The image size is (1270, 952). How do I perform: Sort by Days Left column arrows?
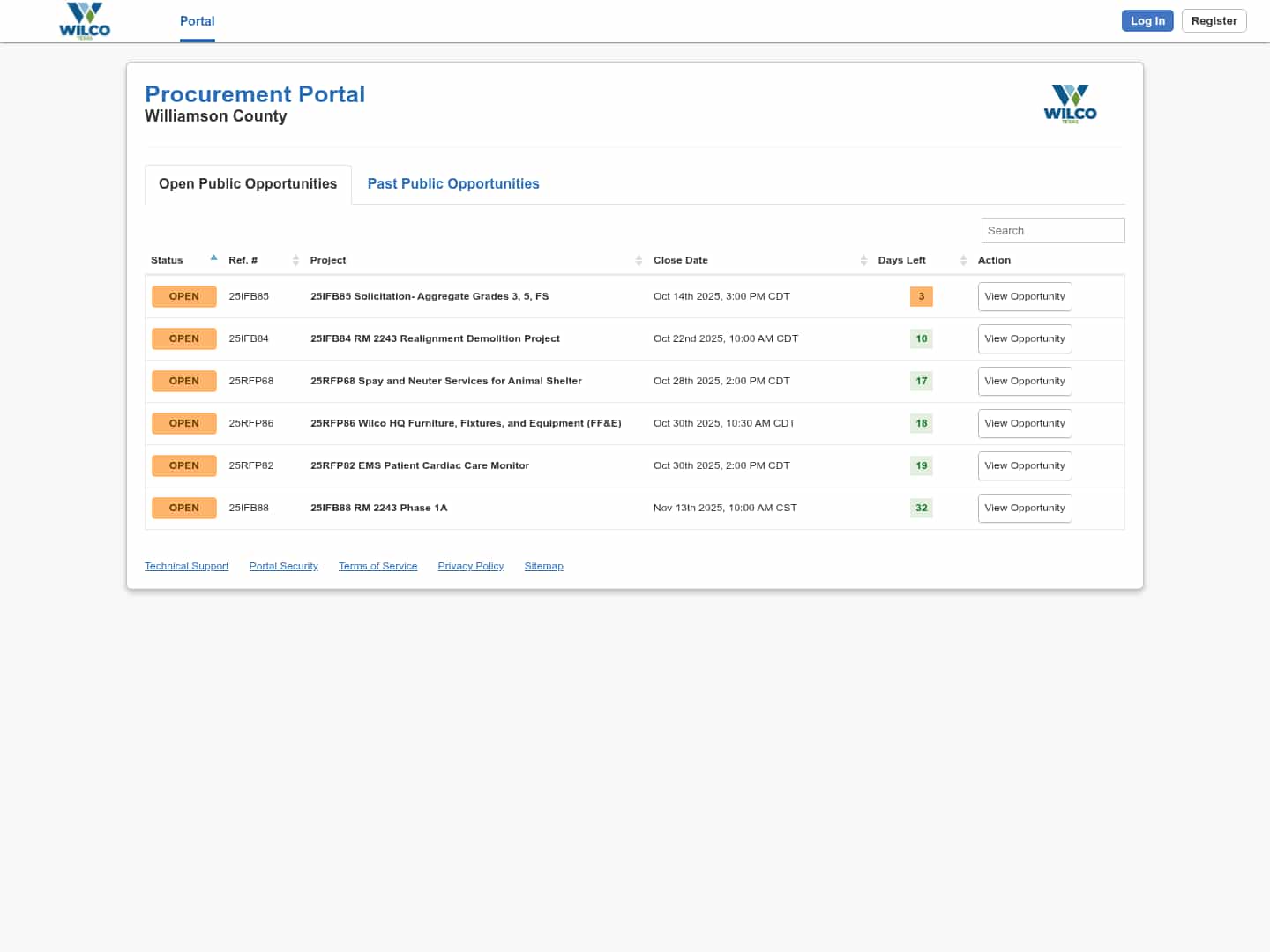tap(963, 261)
